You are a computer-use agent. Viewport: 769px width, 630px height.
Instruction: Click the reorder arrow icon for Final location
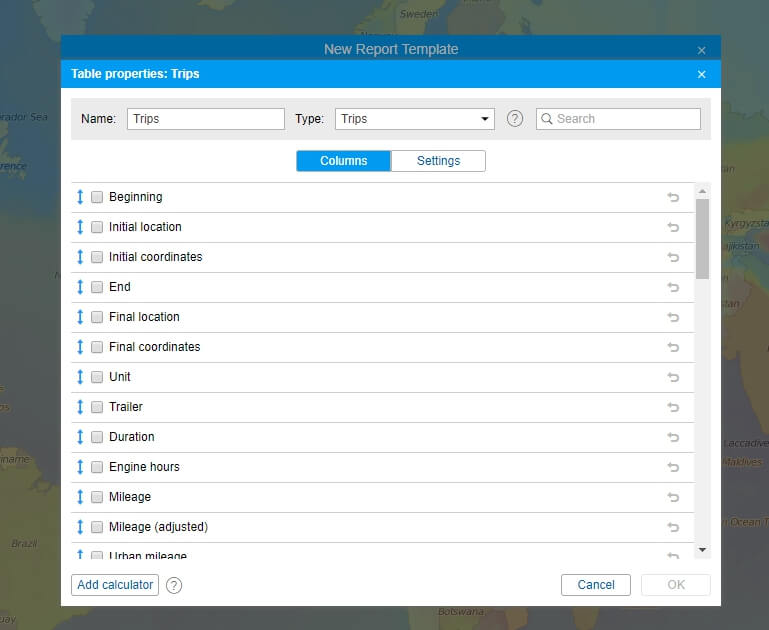[x=80, y=317]
